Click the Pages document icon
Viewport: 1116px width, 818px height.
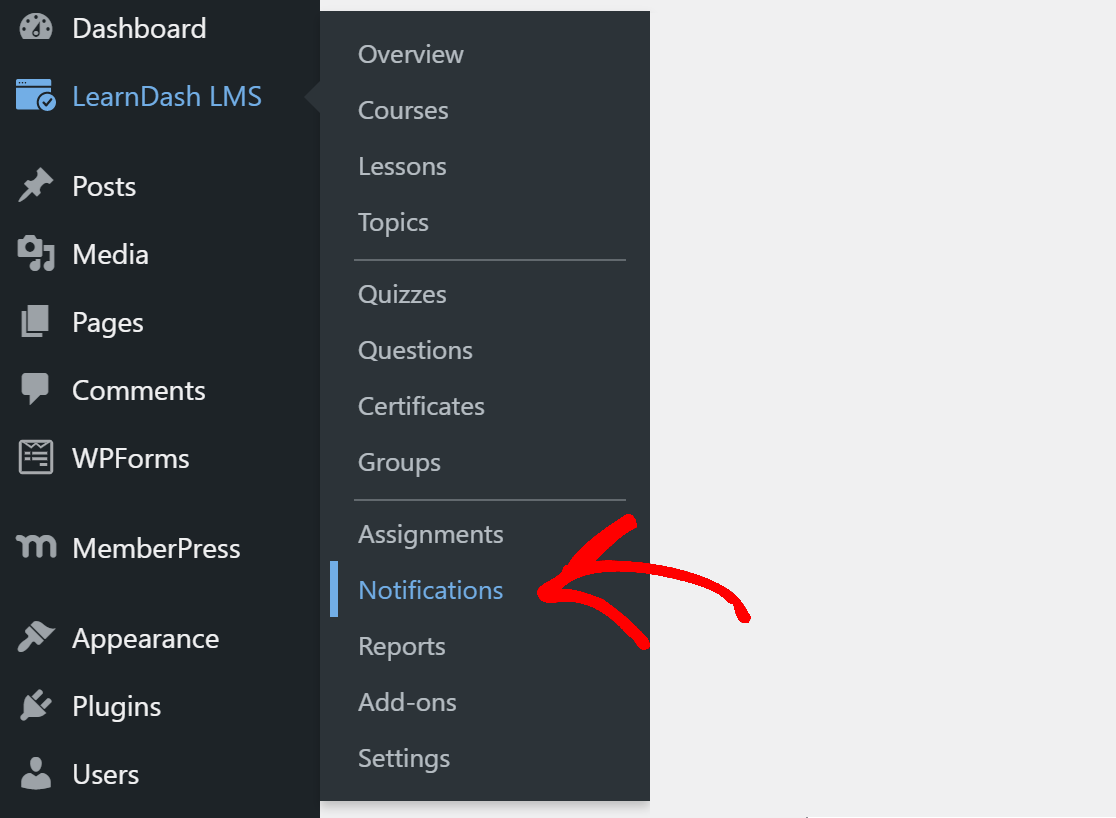(33, 322)
